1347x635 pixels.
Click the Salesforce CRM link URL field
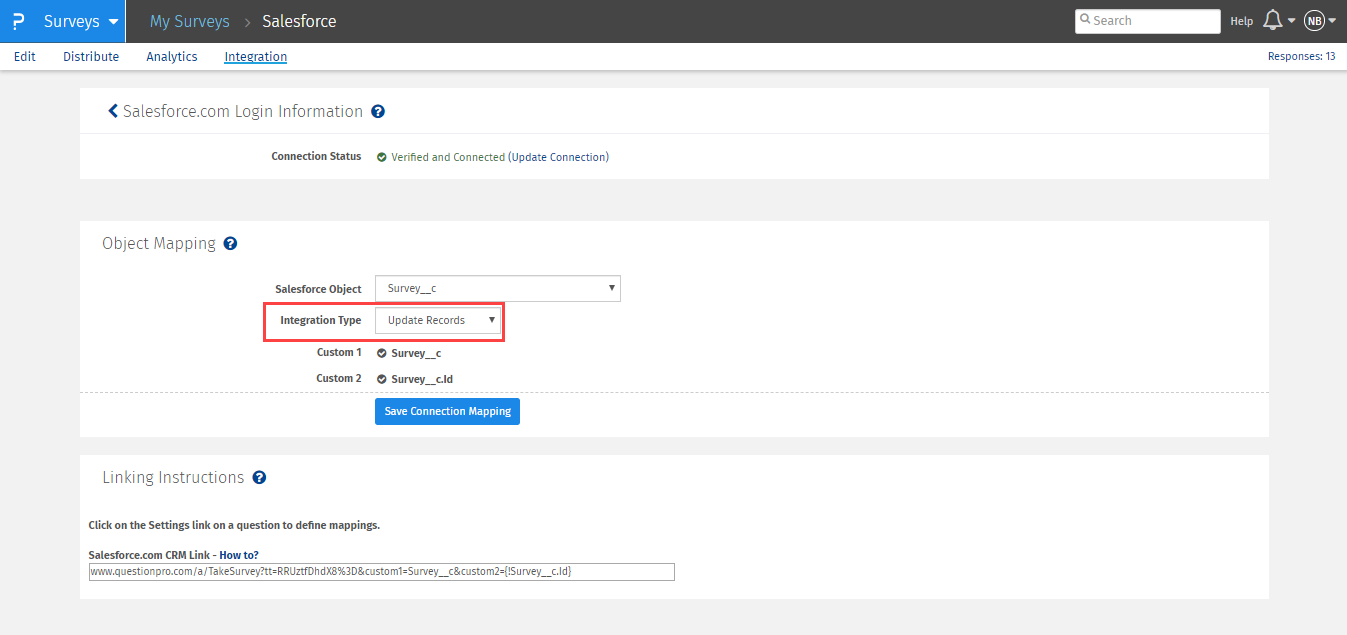click(381, 572)
